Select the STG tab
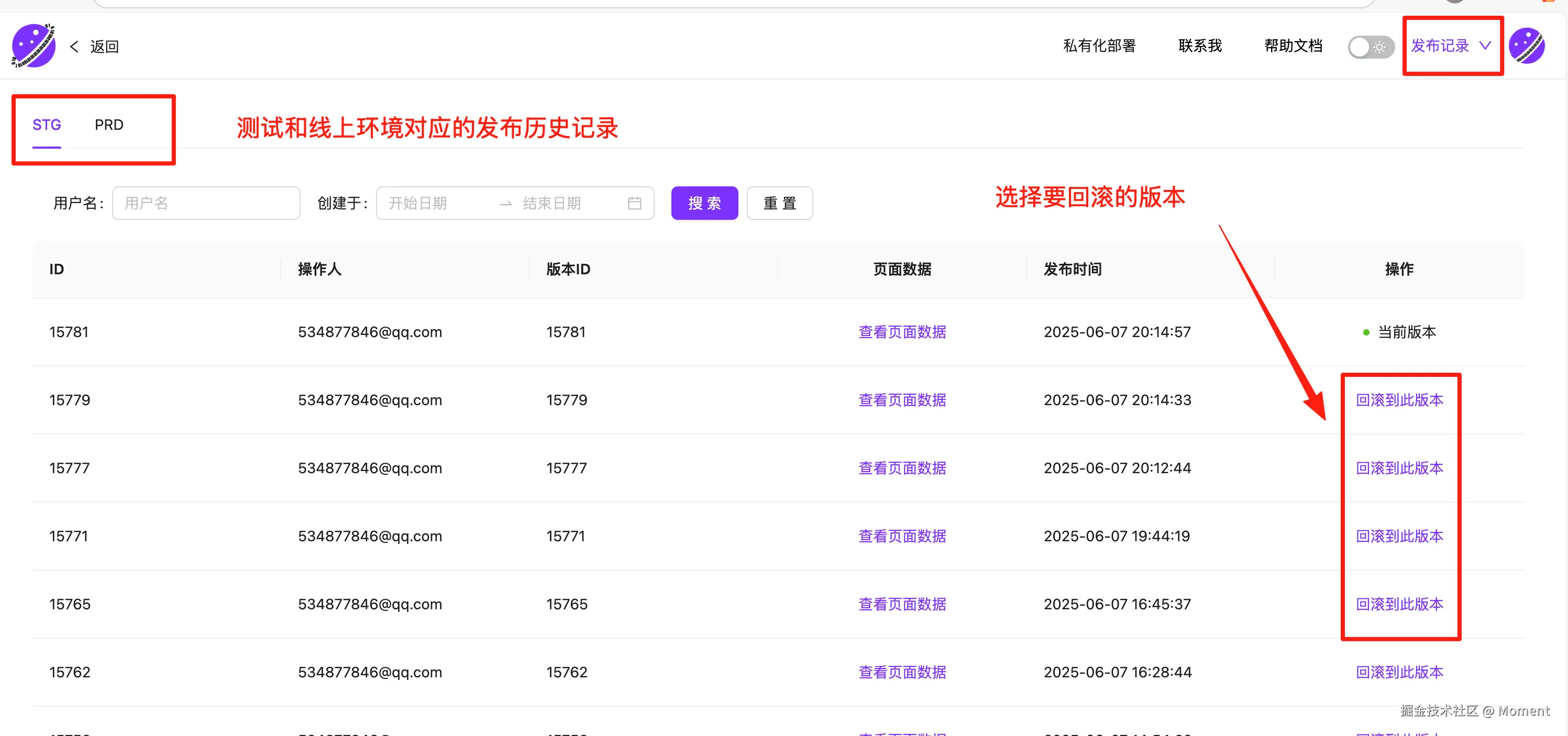 pyautogui.click(x=47, y=125)
